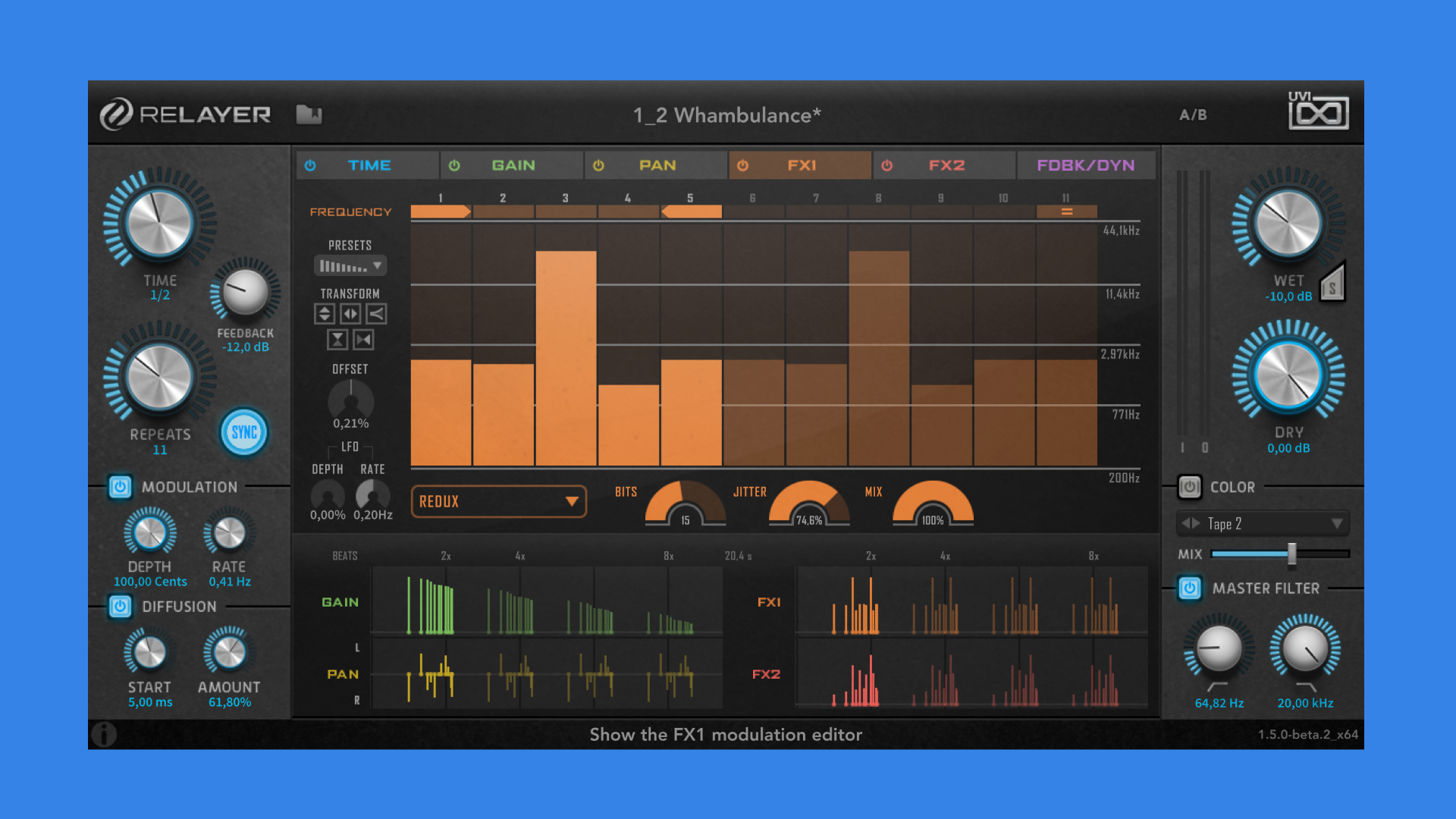Screen dimensions: 1456x819
Task: Toggle the DIFFUSION power switch
Action: pos(120,606)
